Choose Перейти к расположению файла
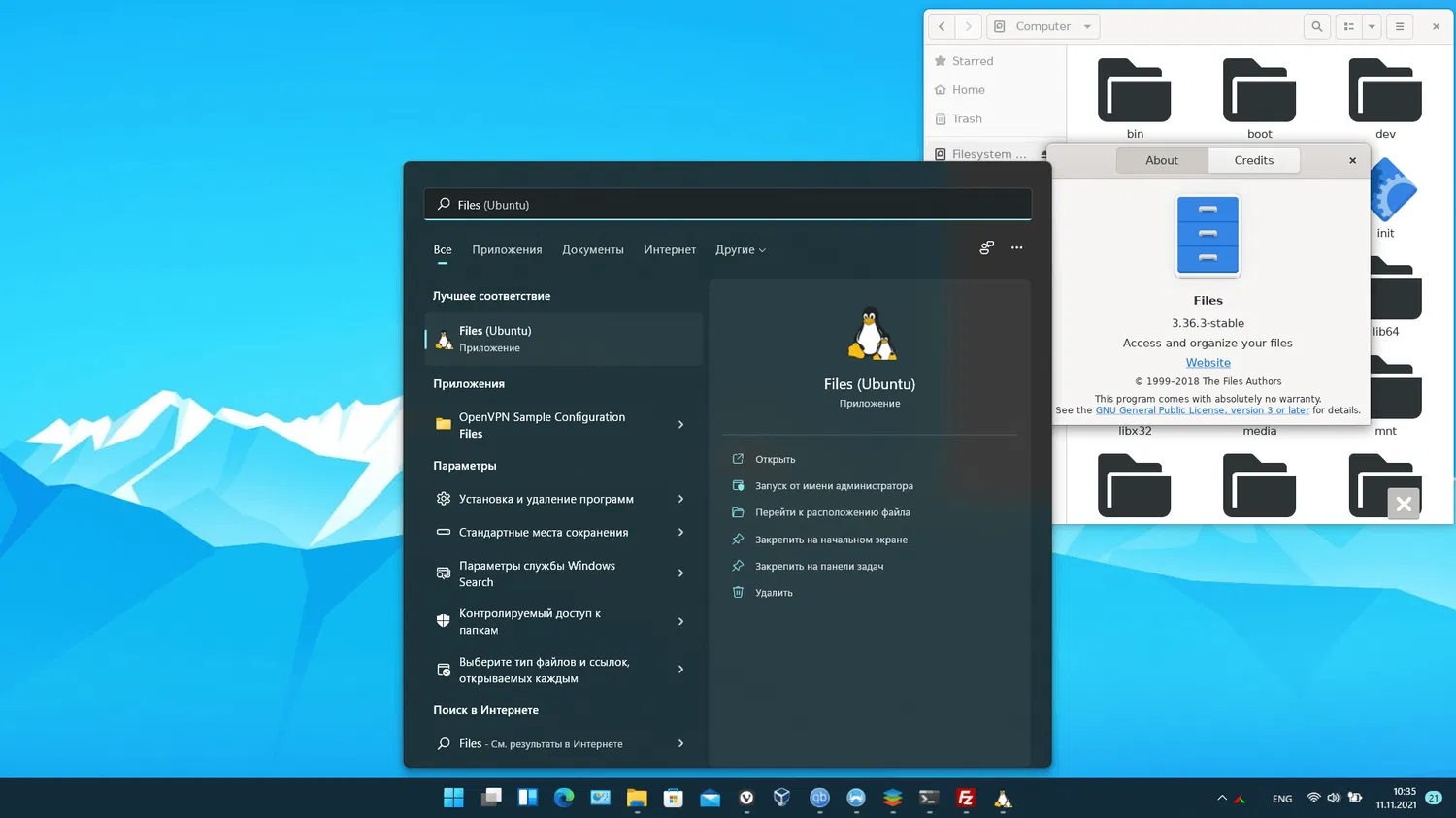 [832, 512]
